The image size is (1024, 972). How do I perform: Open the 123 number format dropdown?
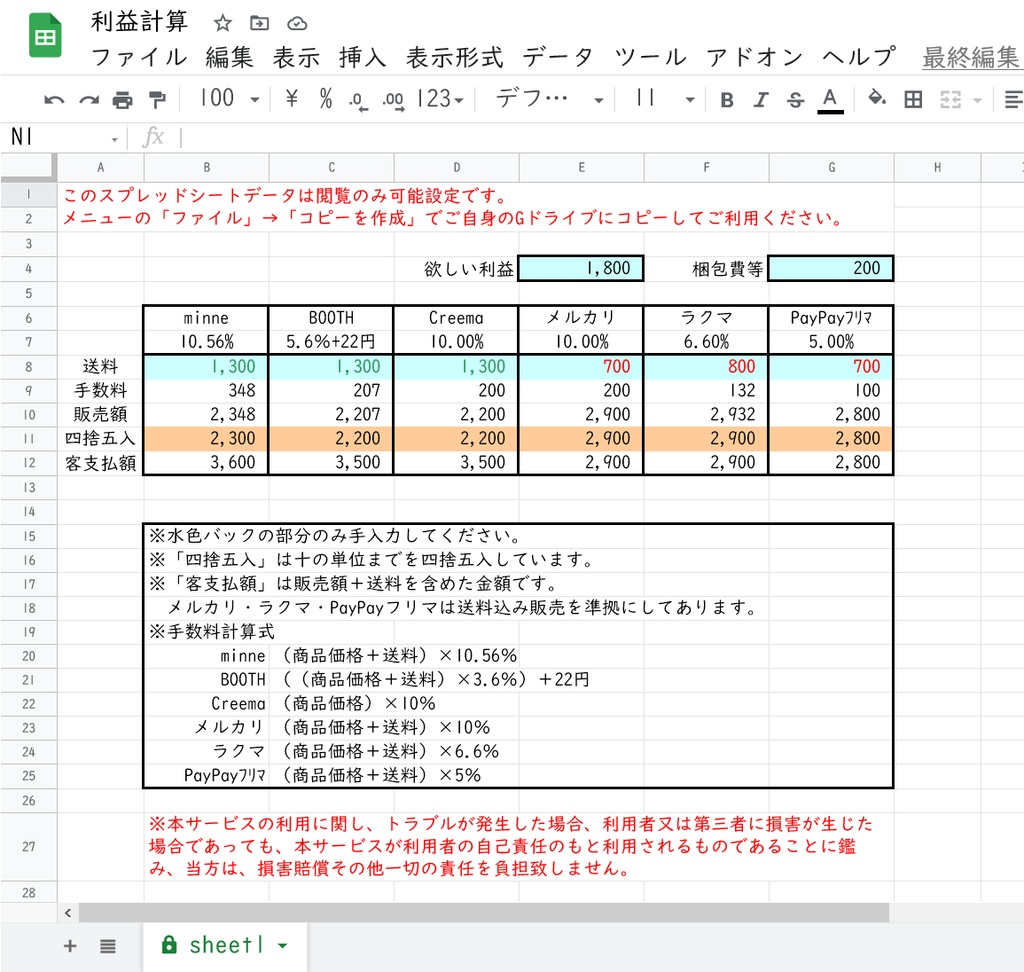click(x=440, y=99)
